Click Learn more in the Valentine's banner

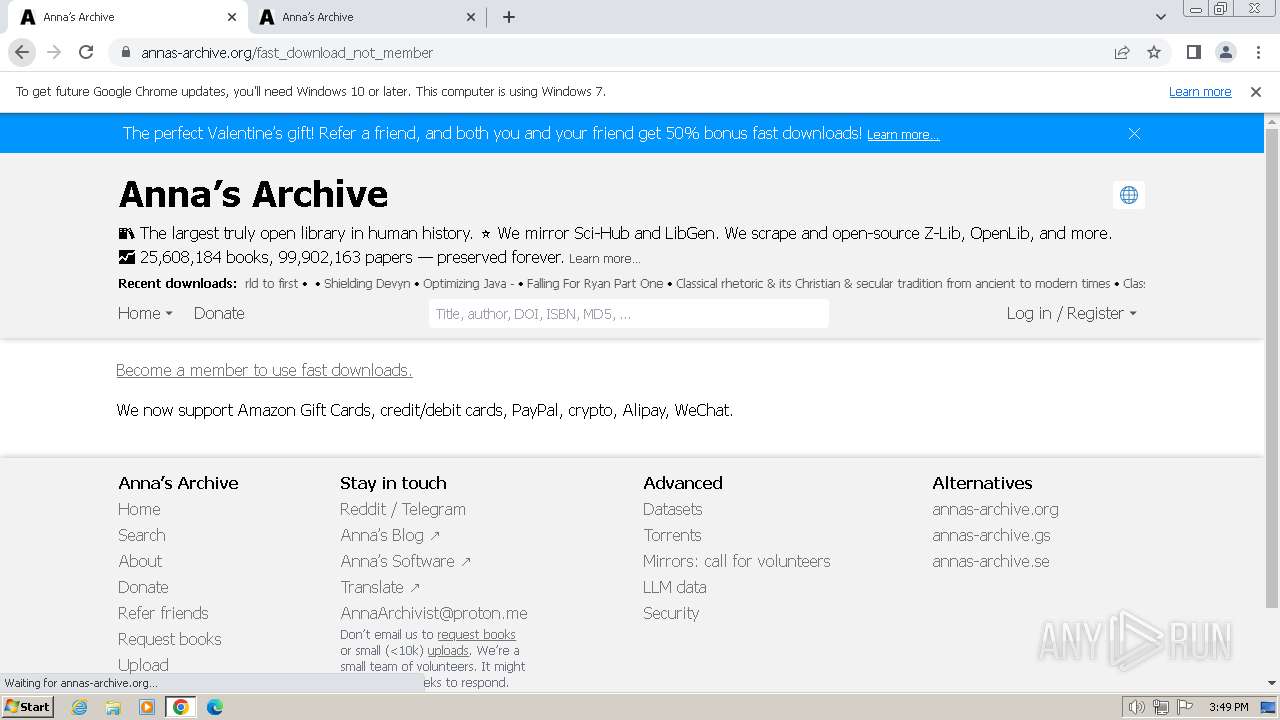pyautogui.click(x=903, y=134)
